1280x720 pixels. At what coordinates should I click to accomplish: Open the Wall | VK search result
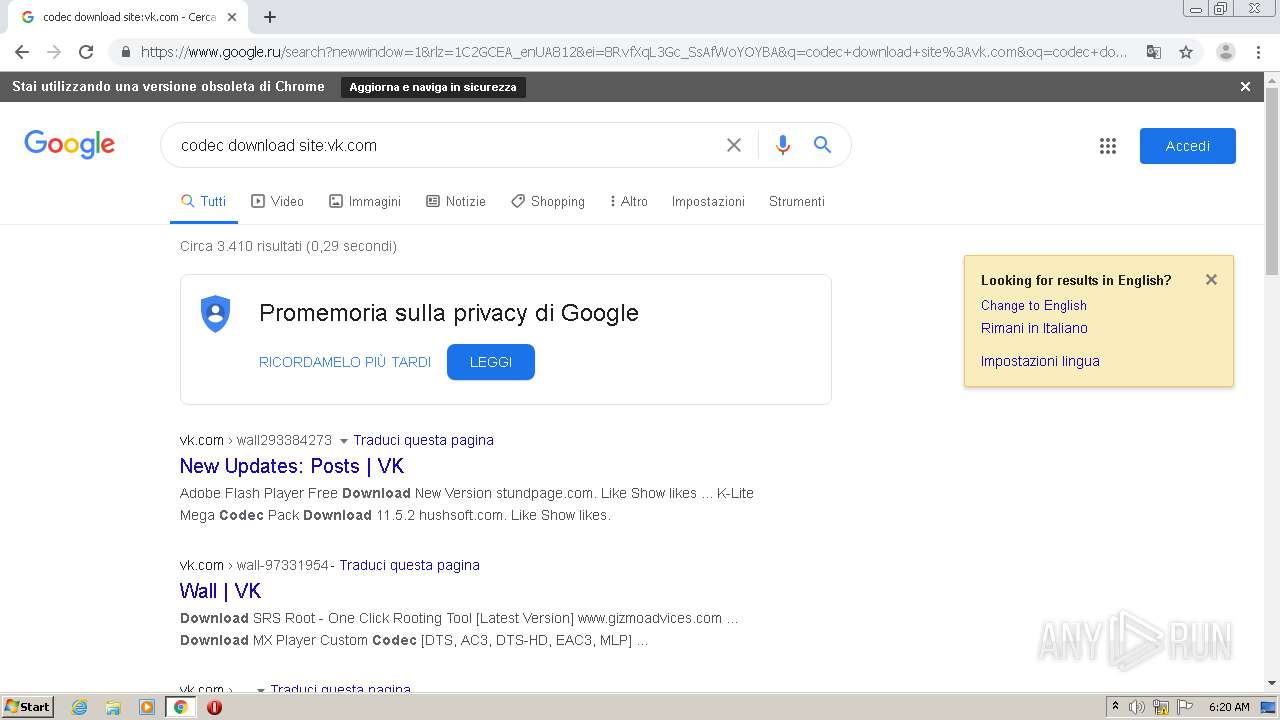pos(220,591)
